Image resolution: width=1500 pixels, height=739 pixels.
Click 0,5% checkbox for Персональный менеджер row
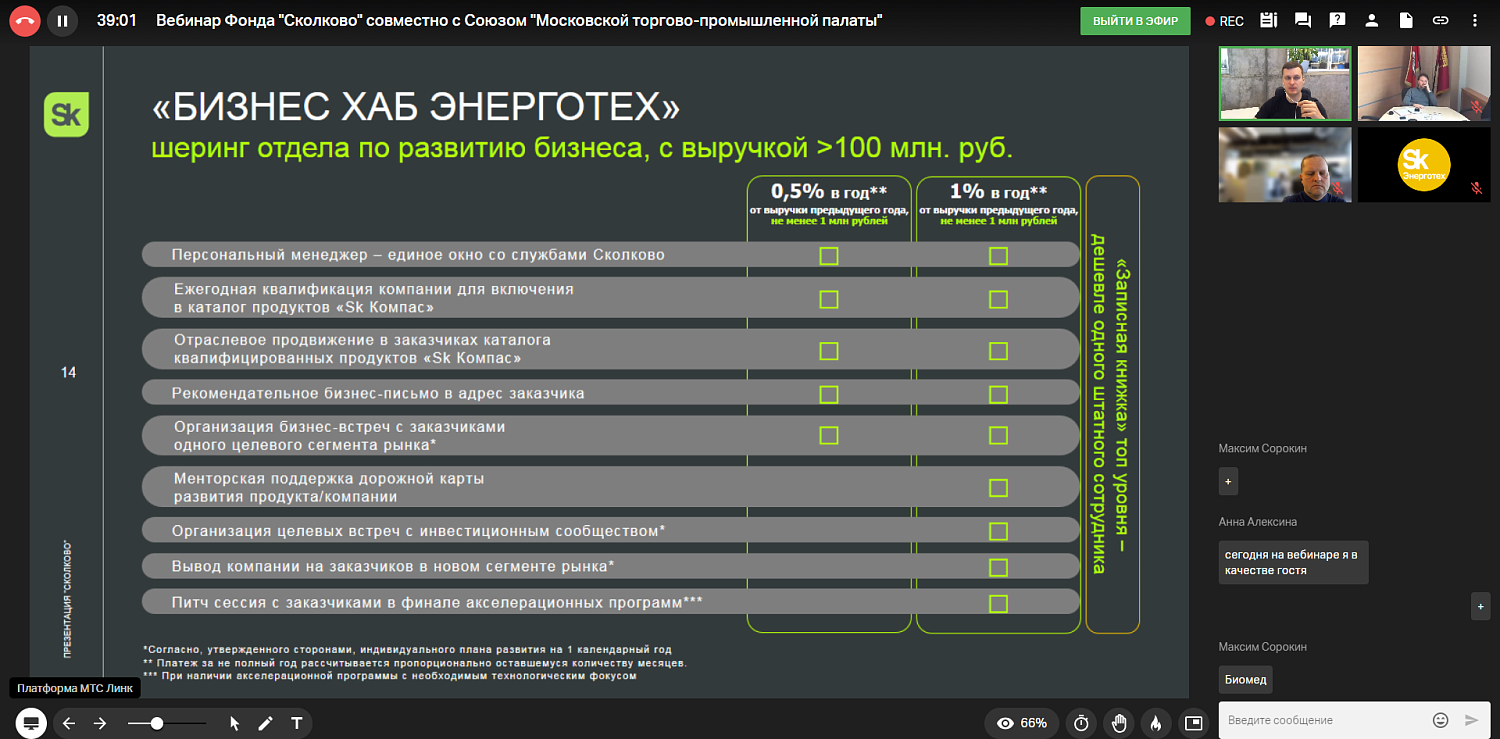[x=828, y=256]
